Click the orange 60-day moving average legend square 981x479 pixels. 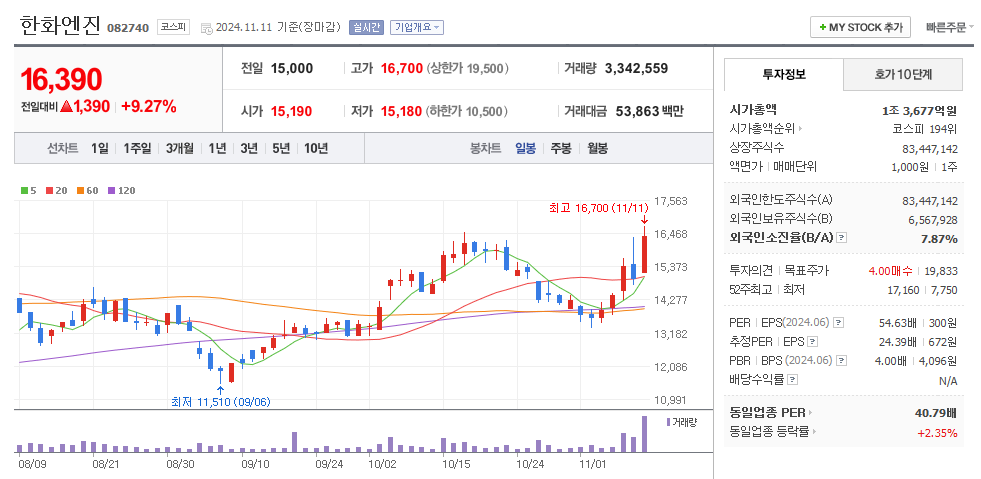coord(80,191)
